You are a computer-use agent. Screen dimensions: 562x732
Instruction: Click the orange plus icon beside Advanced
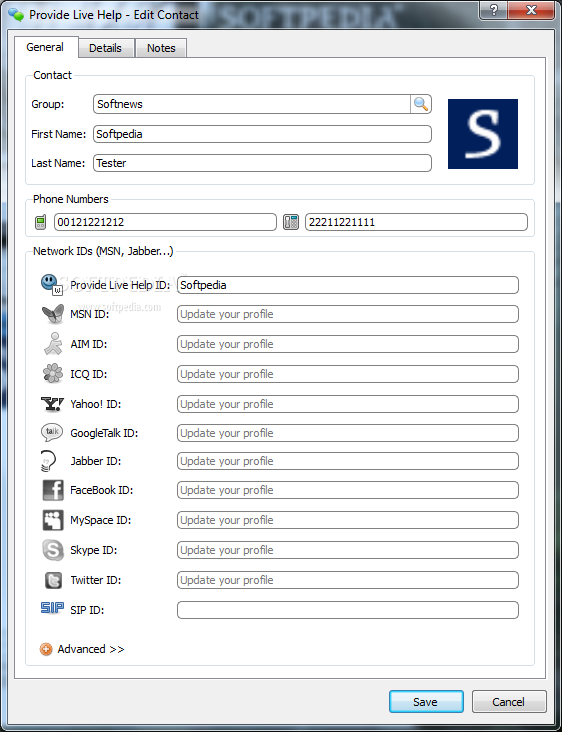point(46,649)
